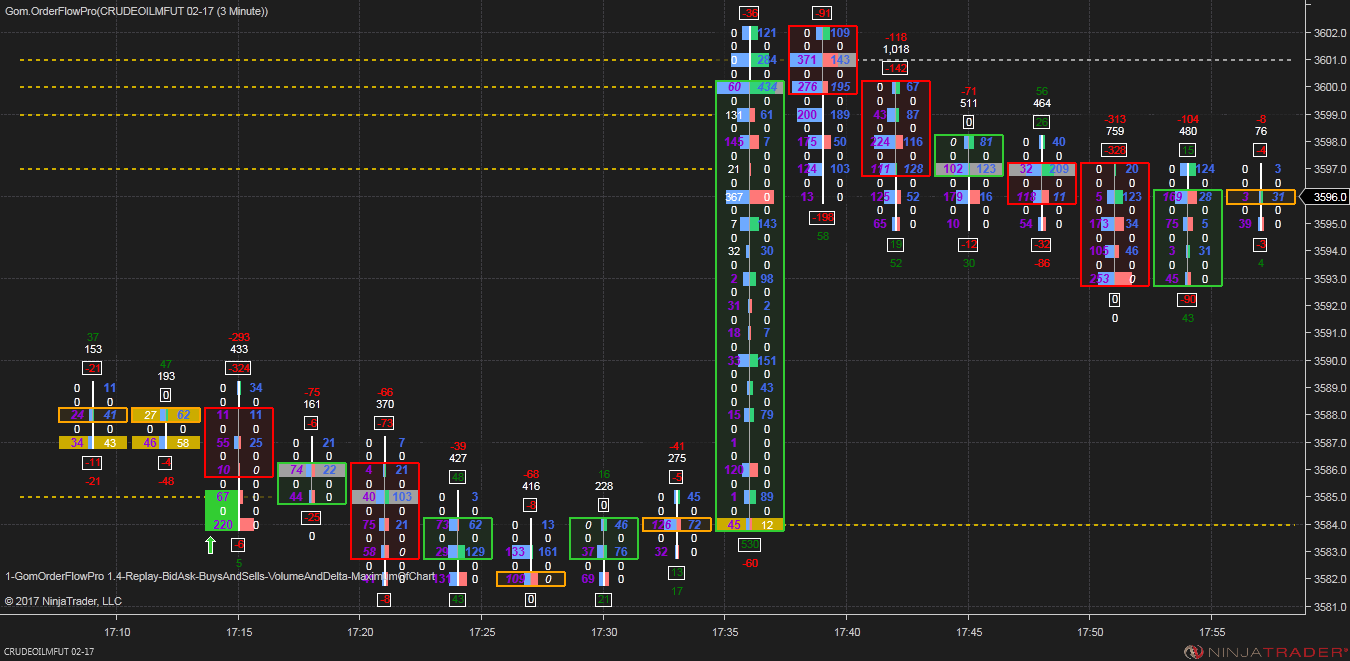Click the 17:45 time axis label
This screenshot has width=1350, height=661.
tap(969, 633)
